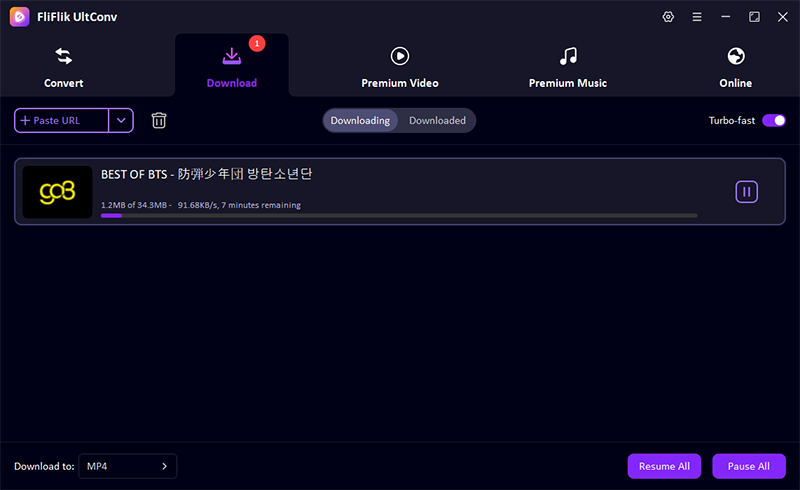This screenshot has height=490, width=800.
Task: Click the Turbo-fast label
Action: click(x=732, y=120)
